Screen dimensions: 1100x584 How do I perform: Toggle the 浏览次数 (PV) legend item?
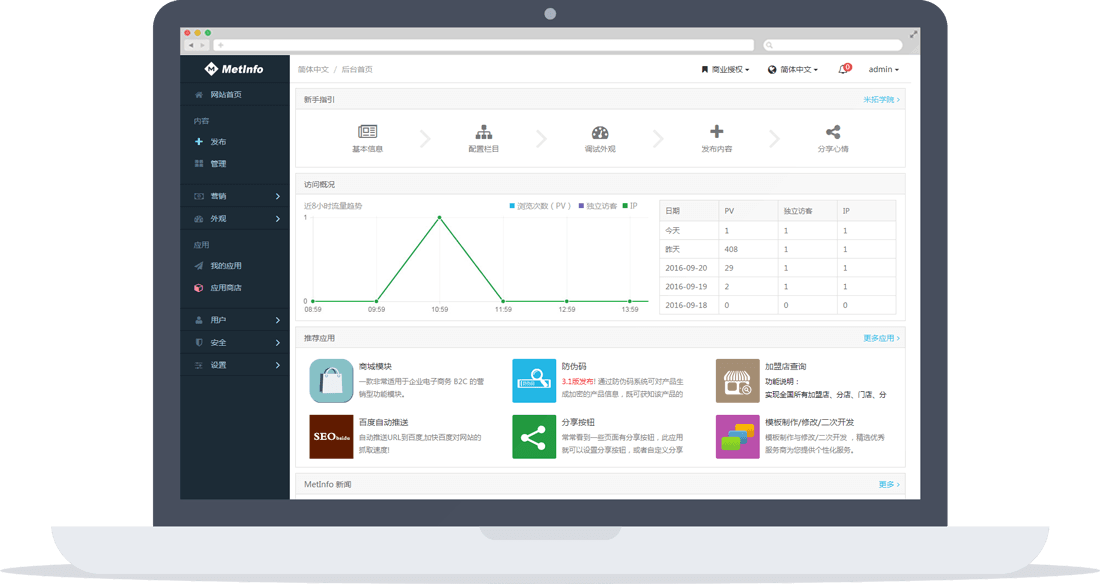[x=539, y=206]
